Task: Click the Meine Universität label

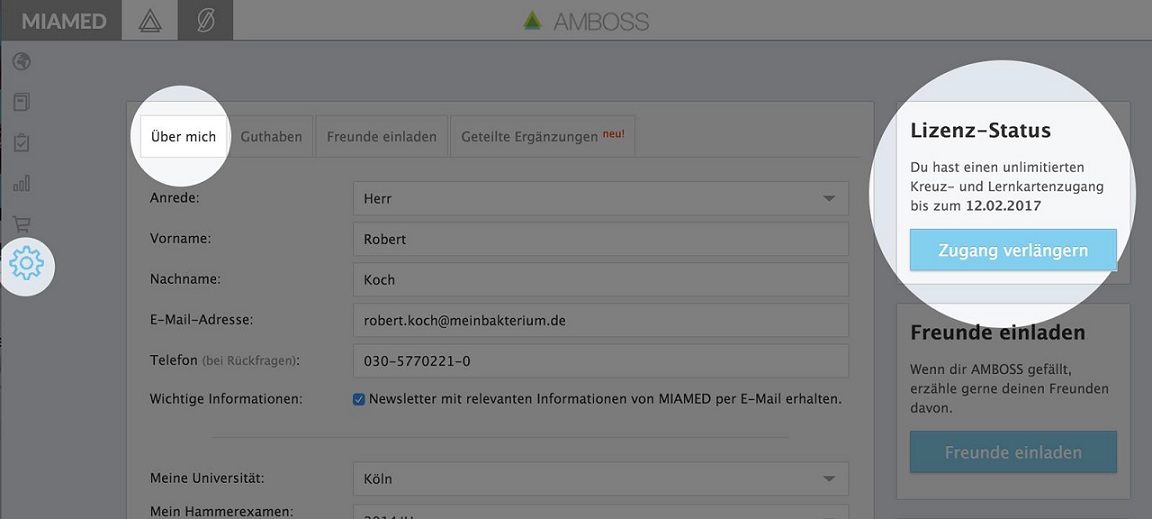Action: (x=207, y=478)
